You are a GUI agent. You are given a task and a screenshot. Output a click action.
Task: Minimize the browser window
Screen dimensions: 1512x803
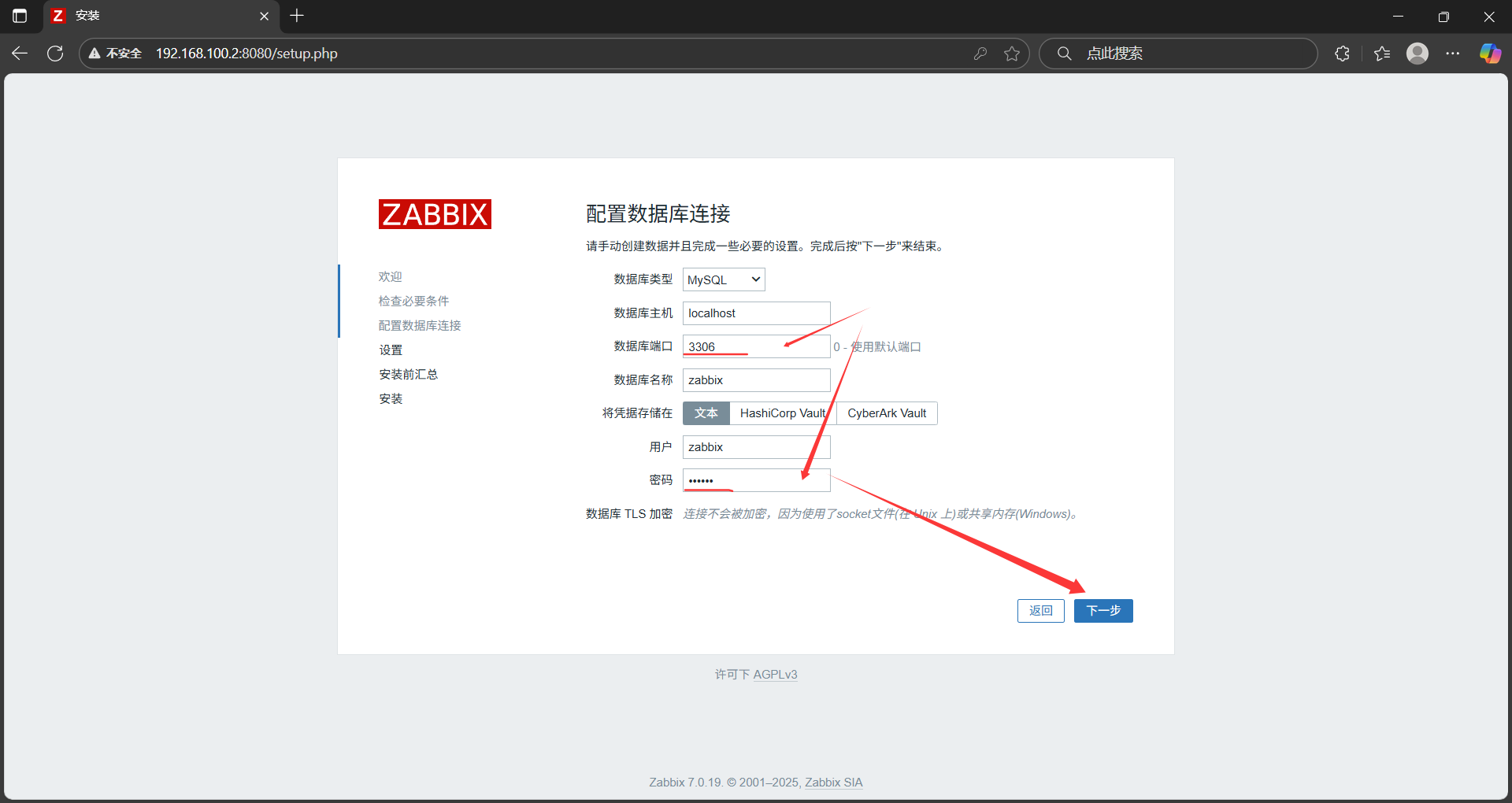point(1399,16)
